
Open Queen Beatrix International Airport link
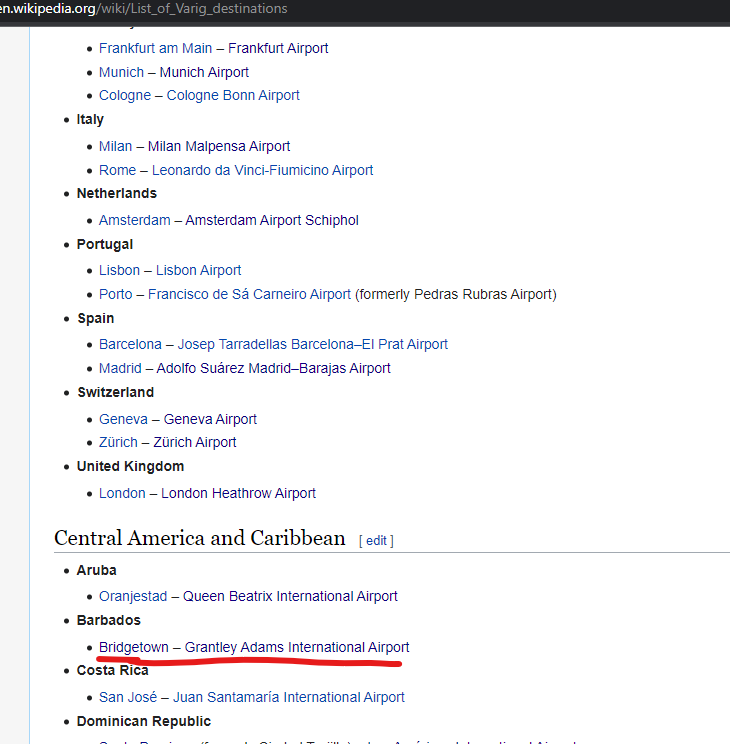click(x=290, y=596)
